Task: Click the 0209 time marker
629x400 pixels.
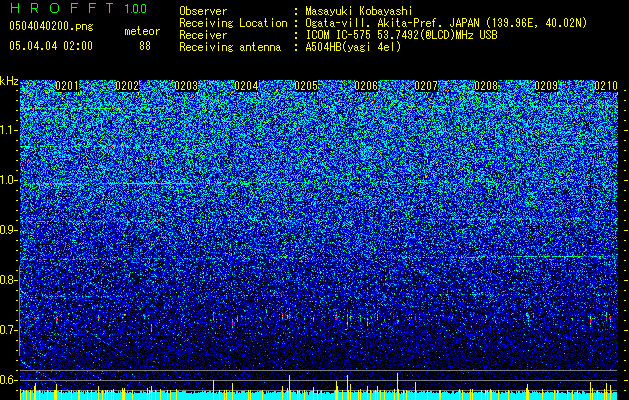Action: click(546, 86)
